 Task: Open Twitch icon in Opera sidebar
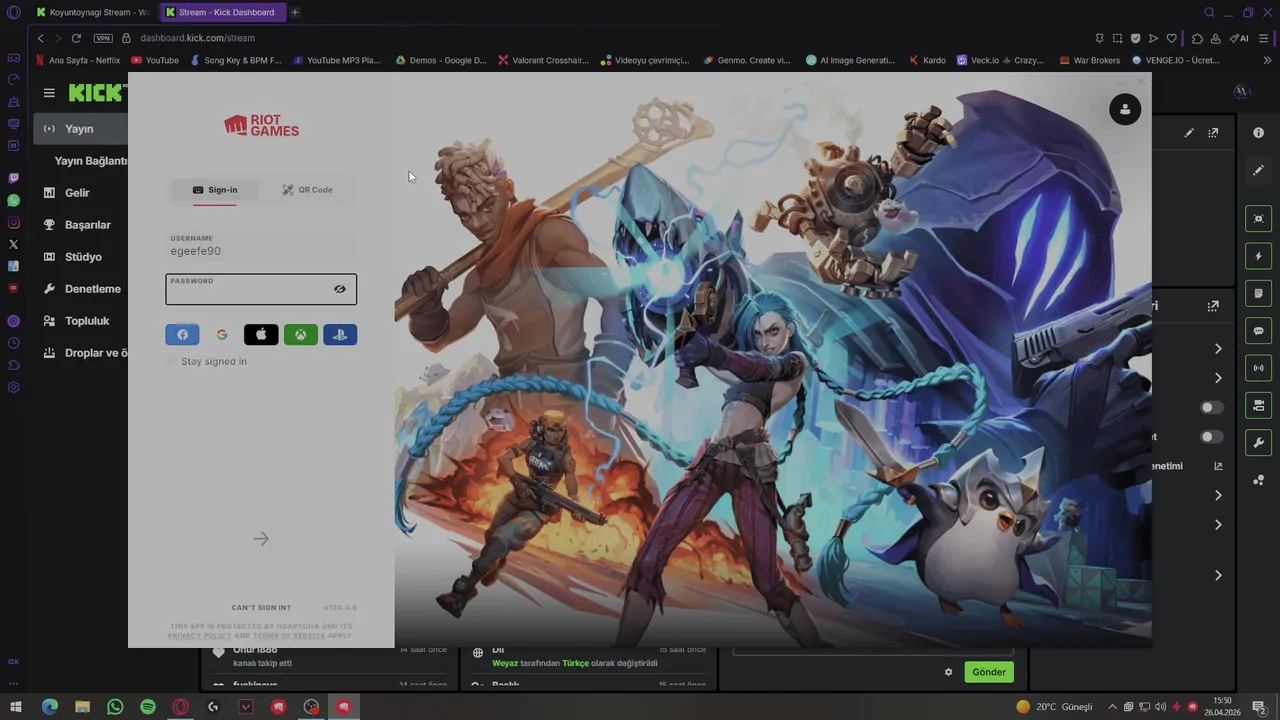[13, 179]
